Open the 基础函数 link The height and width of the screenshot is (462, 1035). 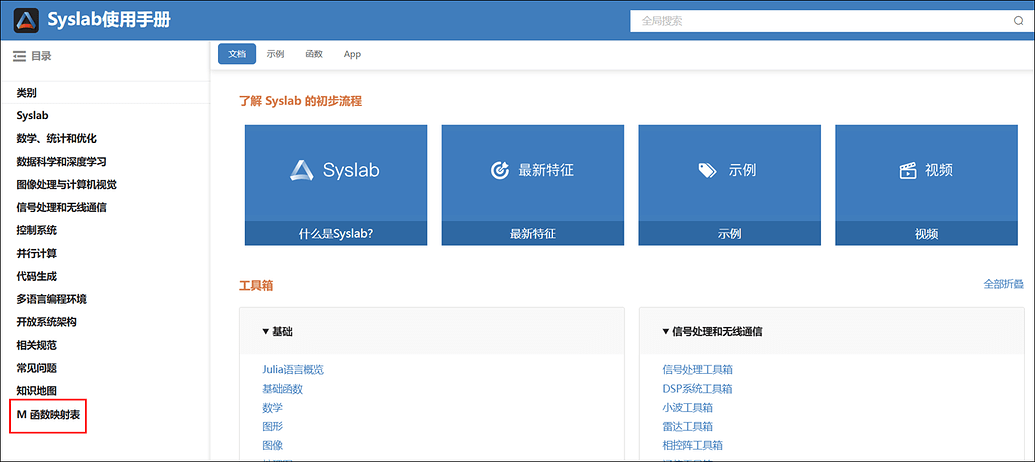coord(283,389)
